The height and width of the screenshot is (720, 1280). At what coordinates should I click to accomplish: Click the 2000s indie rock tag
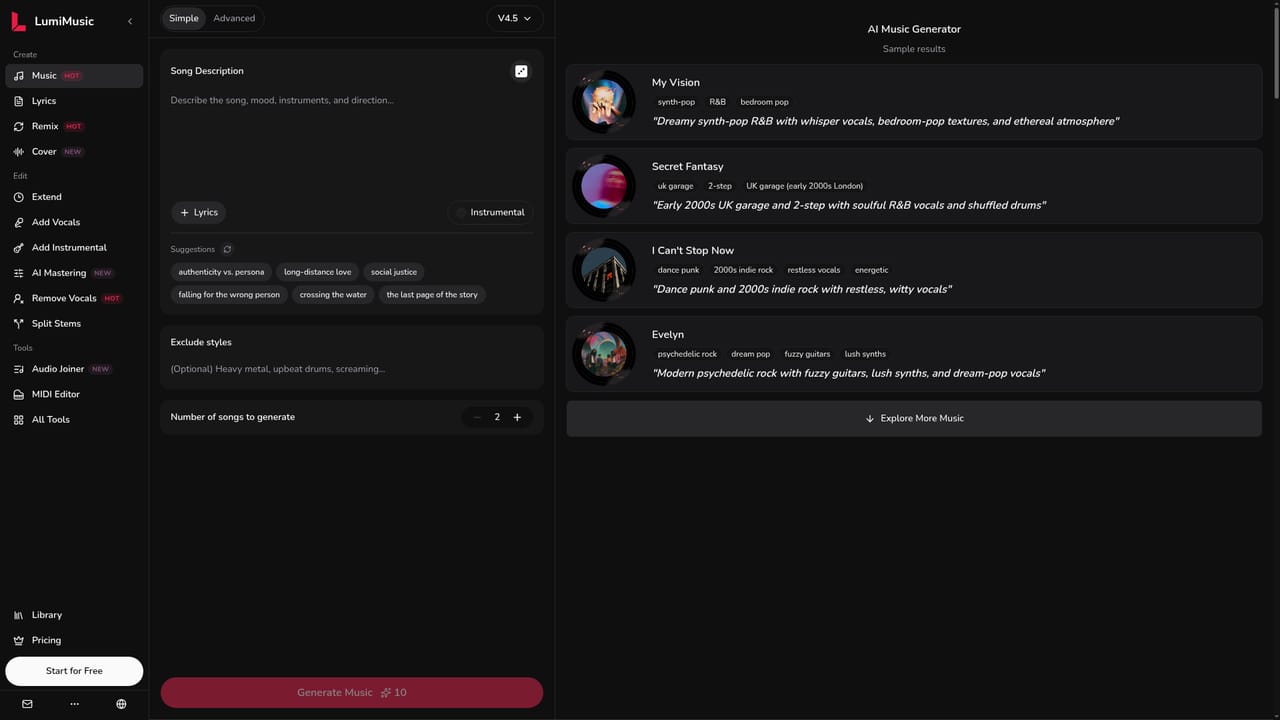click(743, 270)
